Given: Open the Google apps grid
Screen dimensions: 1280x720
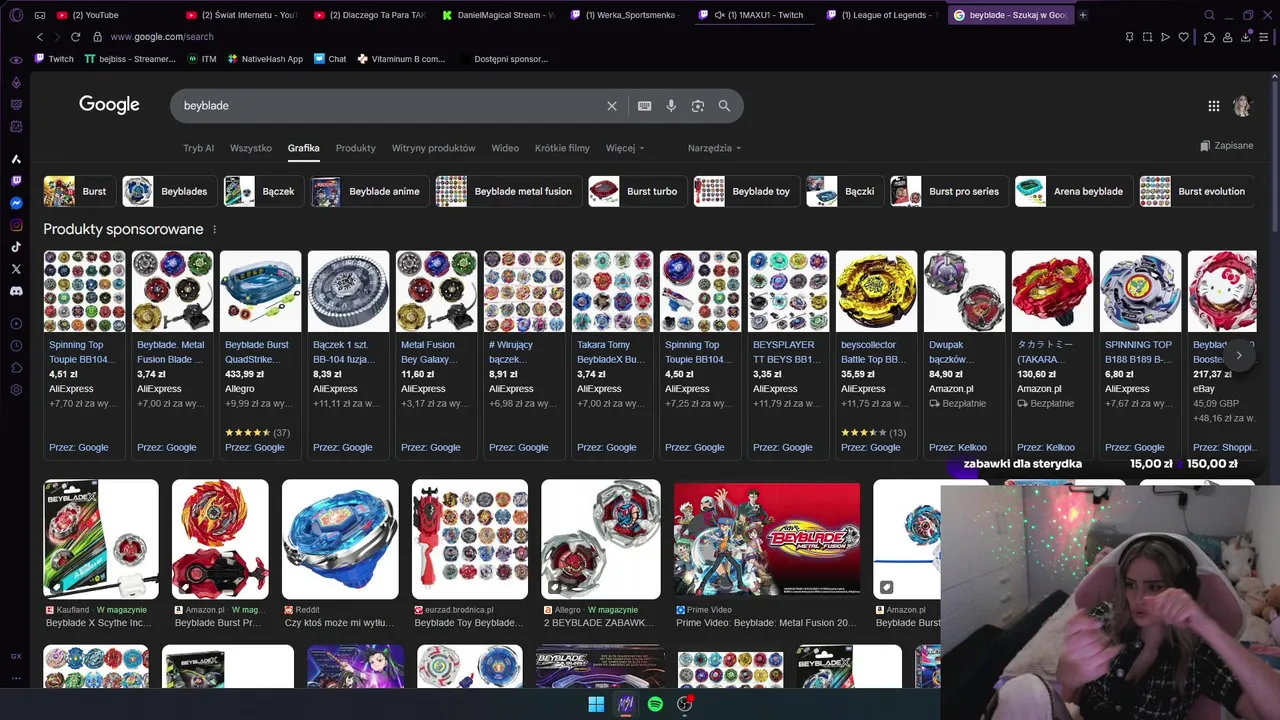Looking at the screenshot, I should (1213, 106).
